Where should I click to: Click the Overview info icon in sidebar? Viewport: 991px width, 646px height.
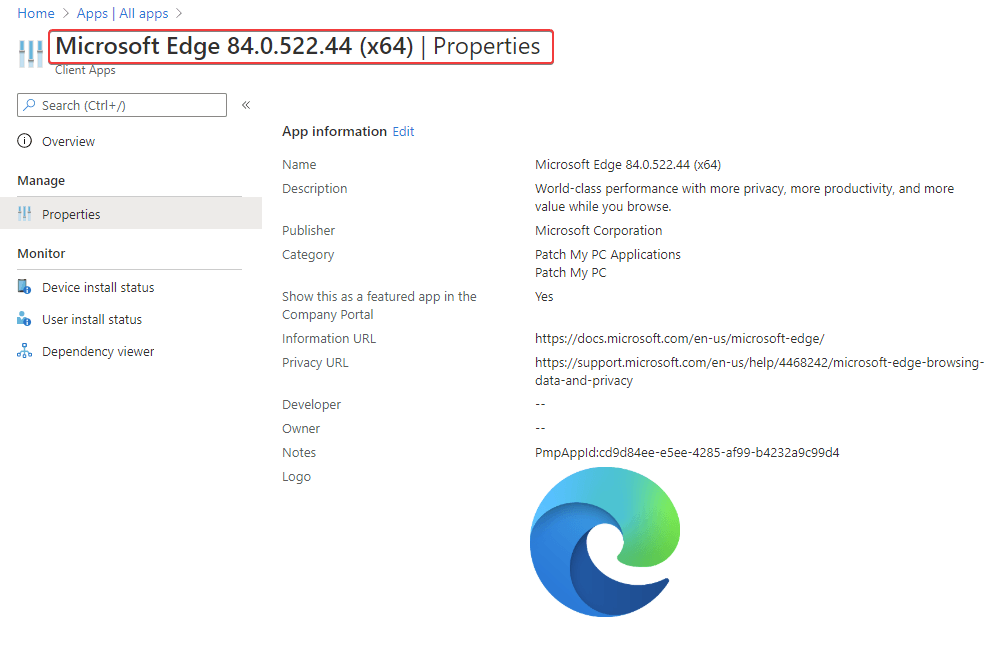point(25,142)
